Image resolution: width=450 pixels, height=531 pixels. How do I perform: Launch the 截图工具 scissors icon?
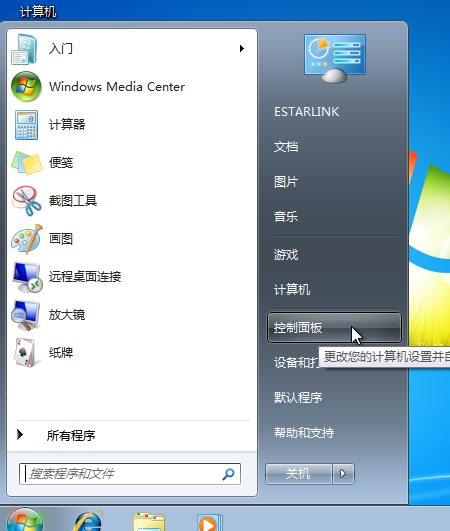(x=26, y=201)
